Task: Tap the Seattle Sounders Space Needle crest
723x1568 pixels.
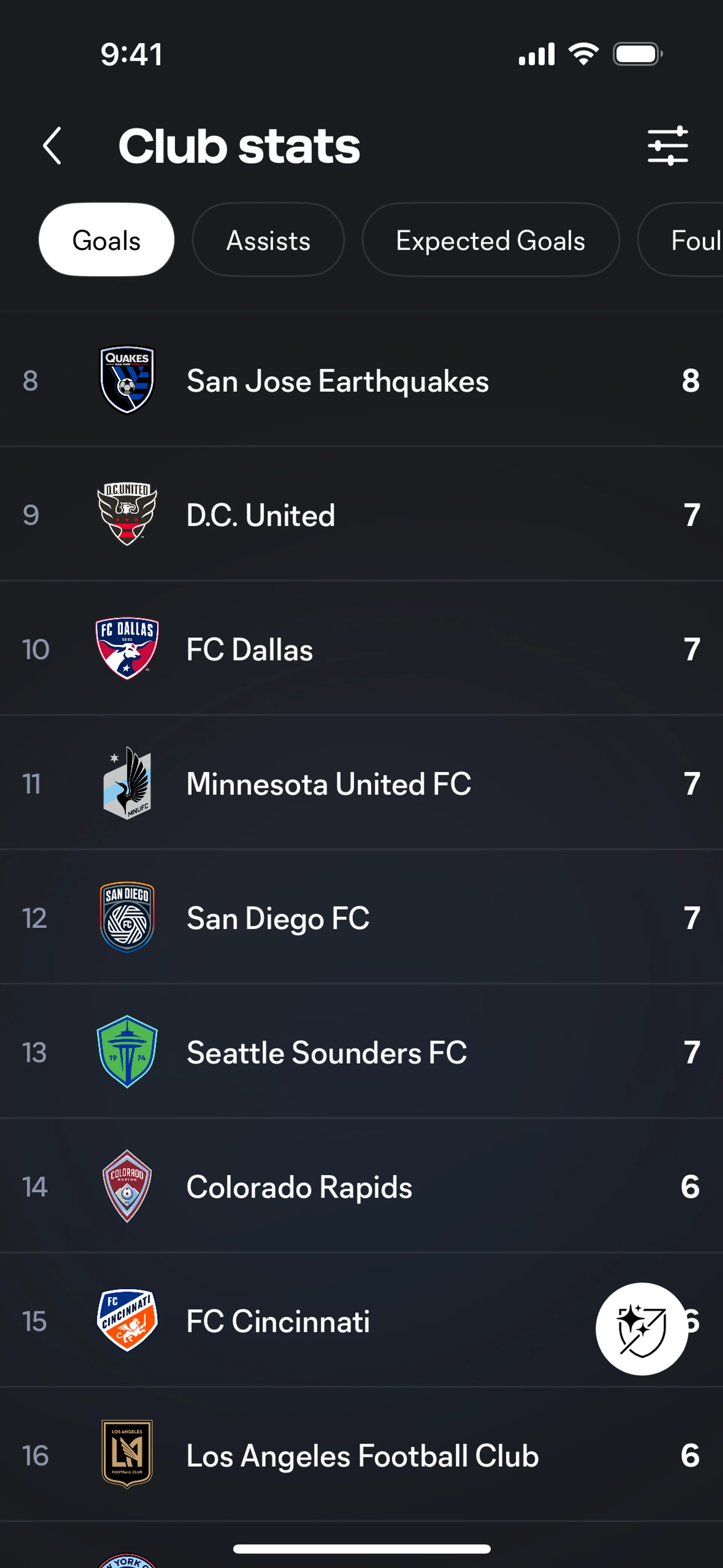Action: coord(127,1052)
